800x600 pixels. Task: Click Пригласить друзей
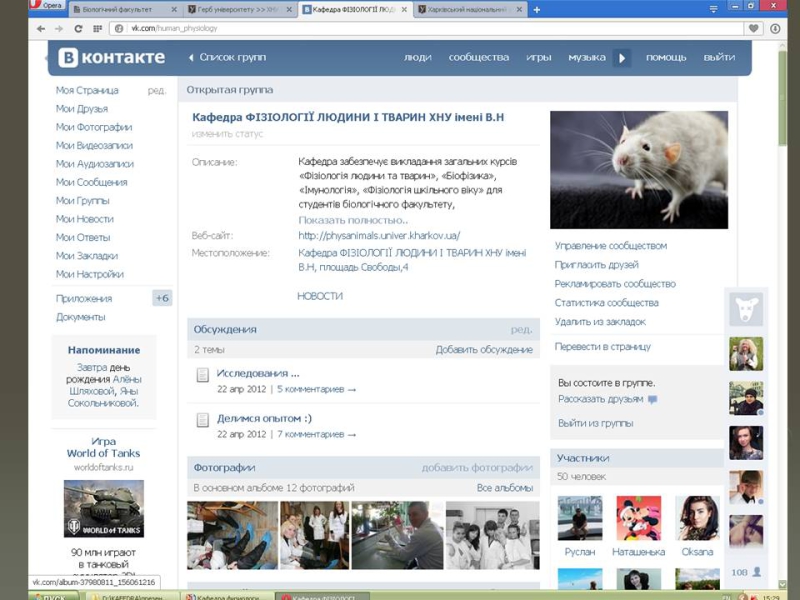click(x=596, y=265)
